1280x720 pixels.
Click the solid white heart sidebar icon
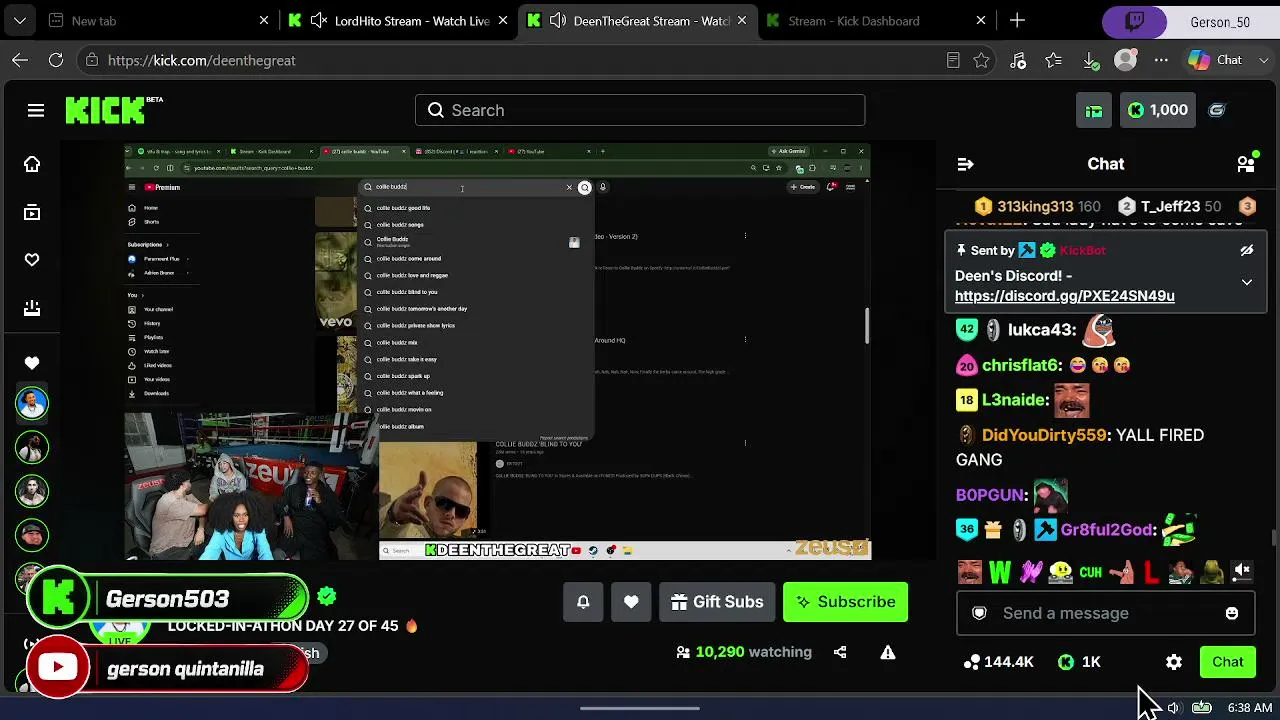[x=32, y=363]
